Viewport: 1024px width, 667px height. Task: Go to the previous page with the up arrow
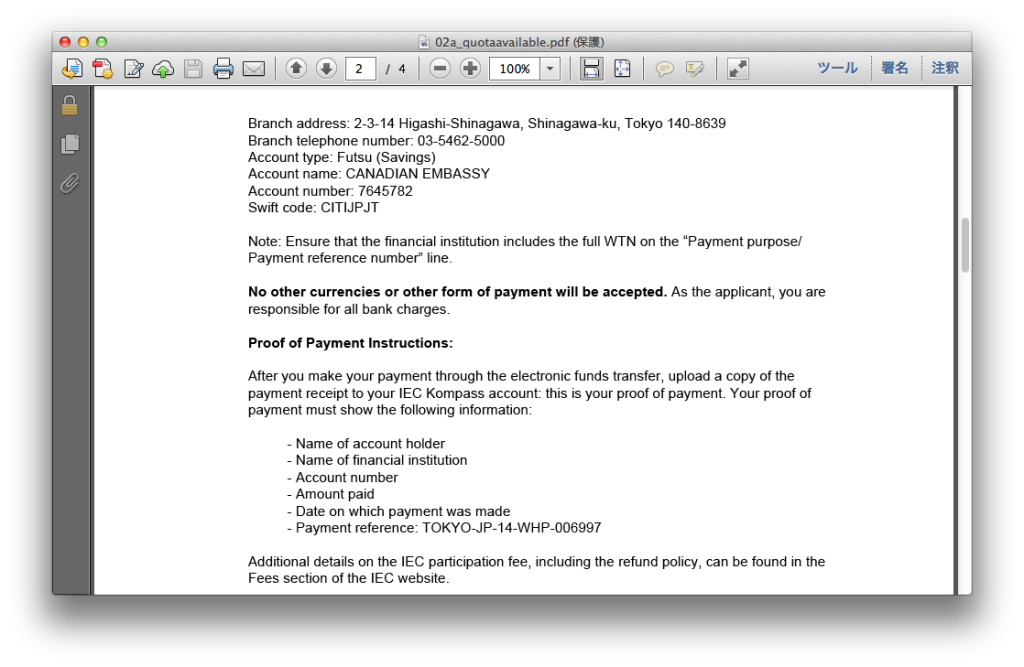[x=296, y=69]
